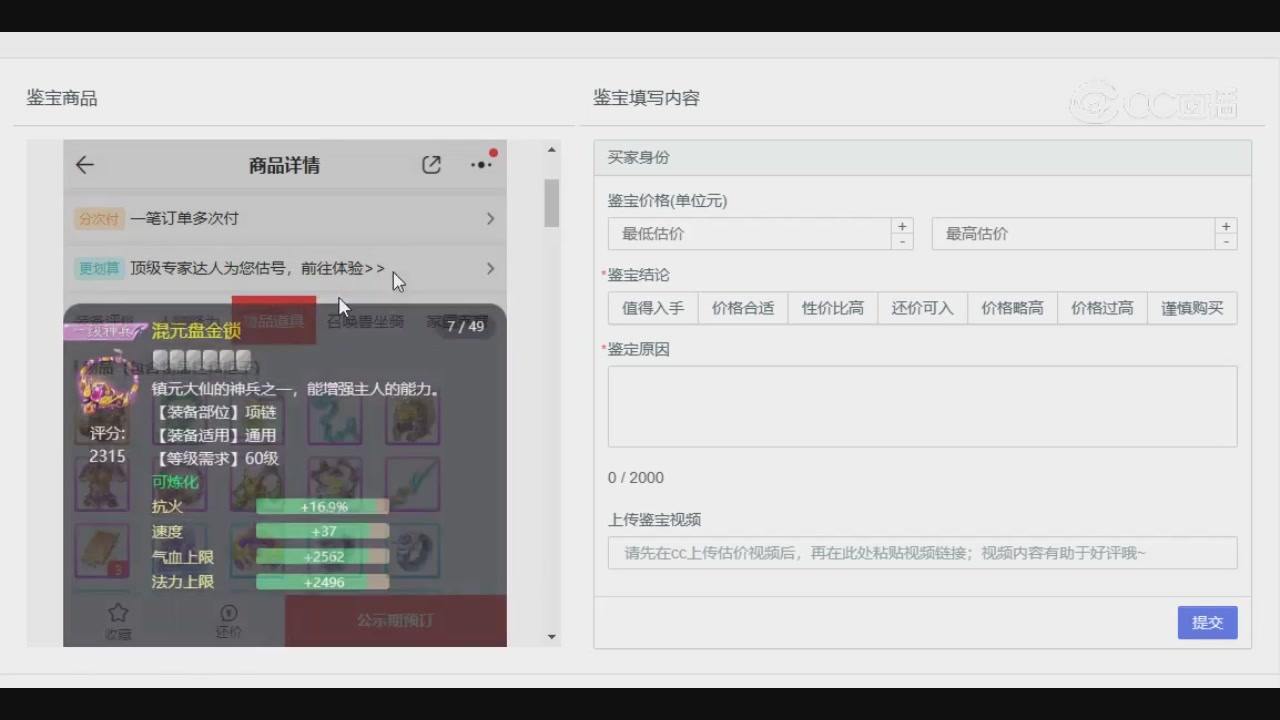The image size is (1280, 720).
Task: Select the 价格过高 conclusion option
Action: coord(1103,308)
